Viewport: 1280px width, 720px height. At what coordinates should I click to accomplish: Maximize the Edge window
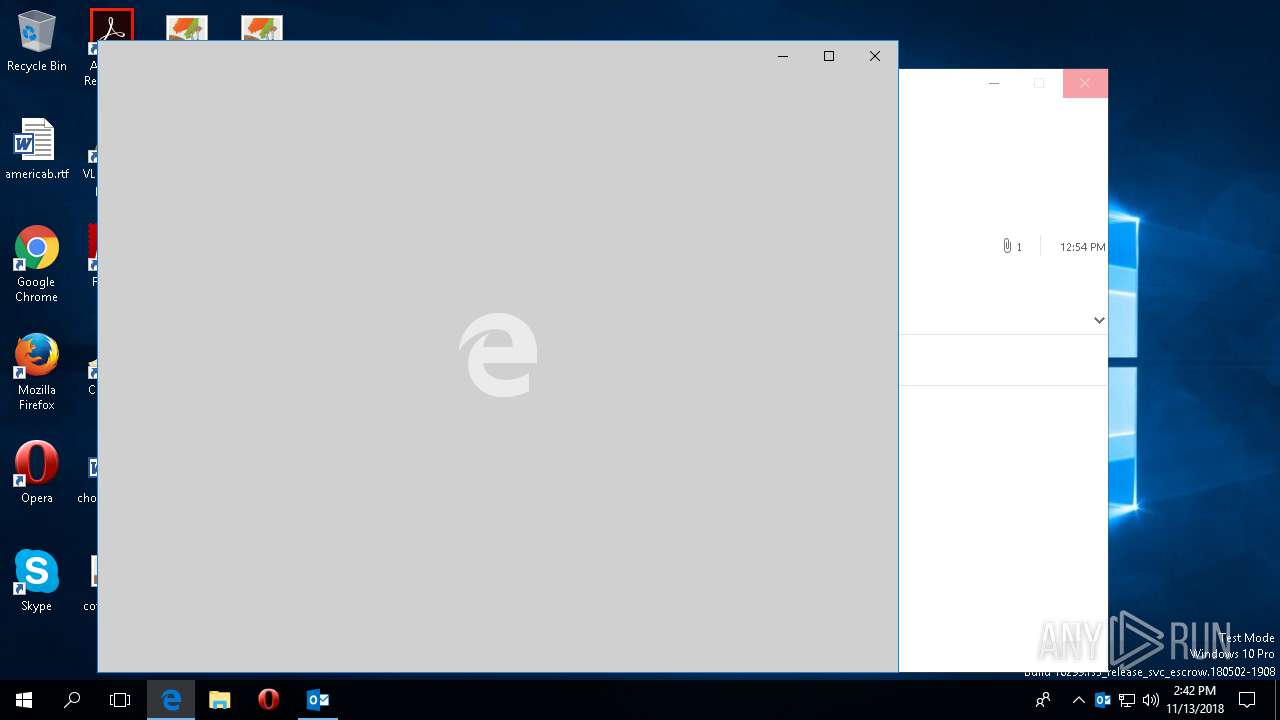click(829, 56)
